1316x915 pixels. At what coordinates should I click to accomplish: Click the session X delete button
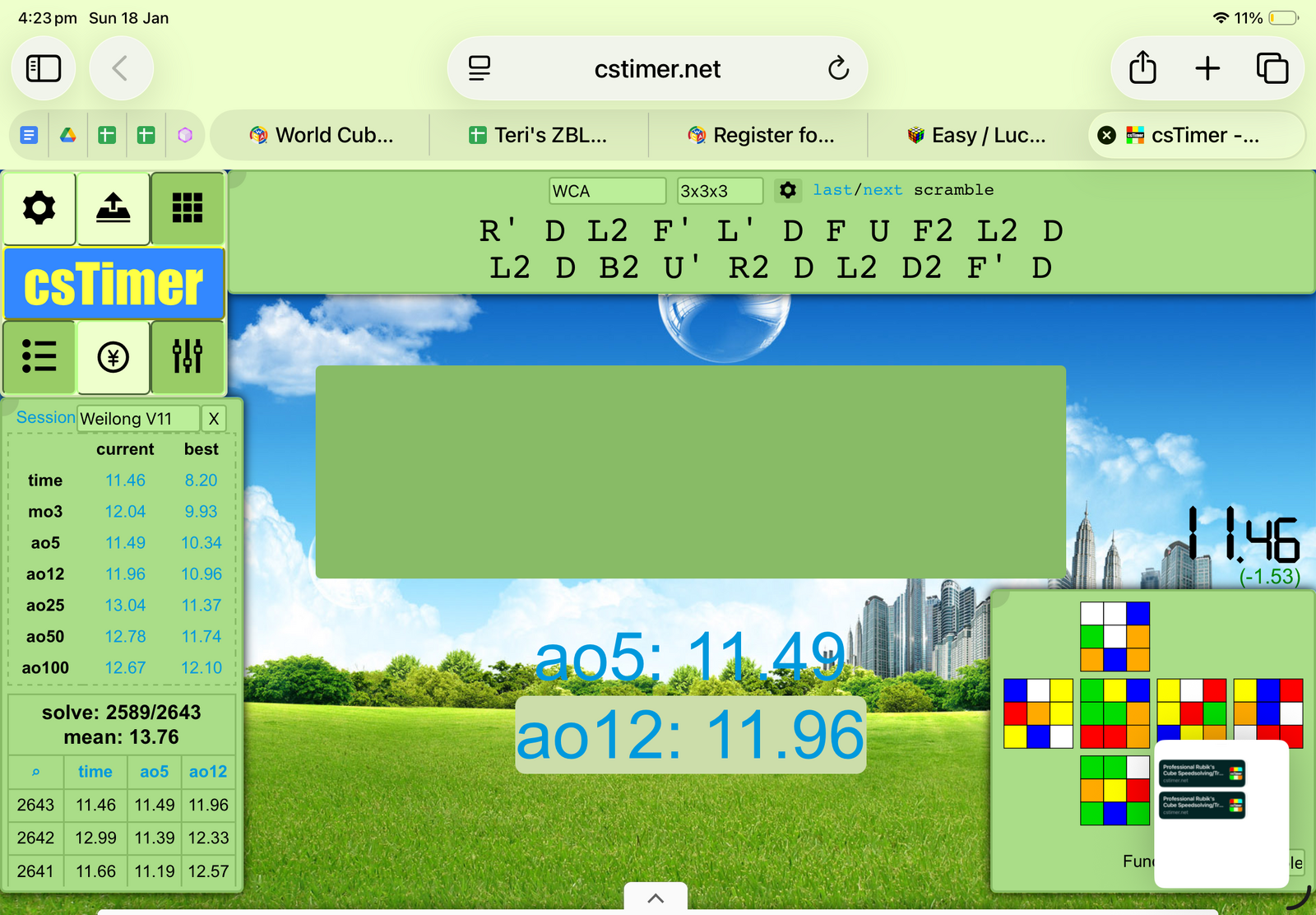(214, 418)
